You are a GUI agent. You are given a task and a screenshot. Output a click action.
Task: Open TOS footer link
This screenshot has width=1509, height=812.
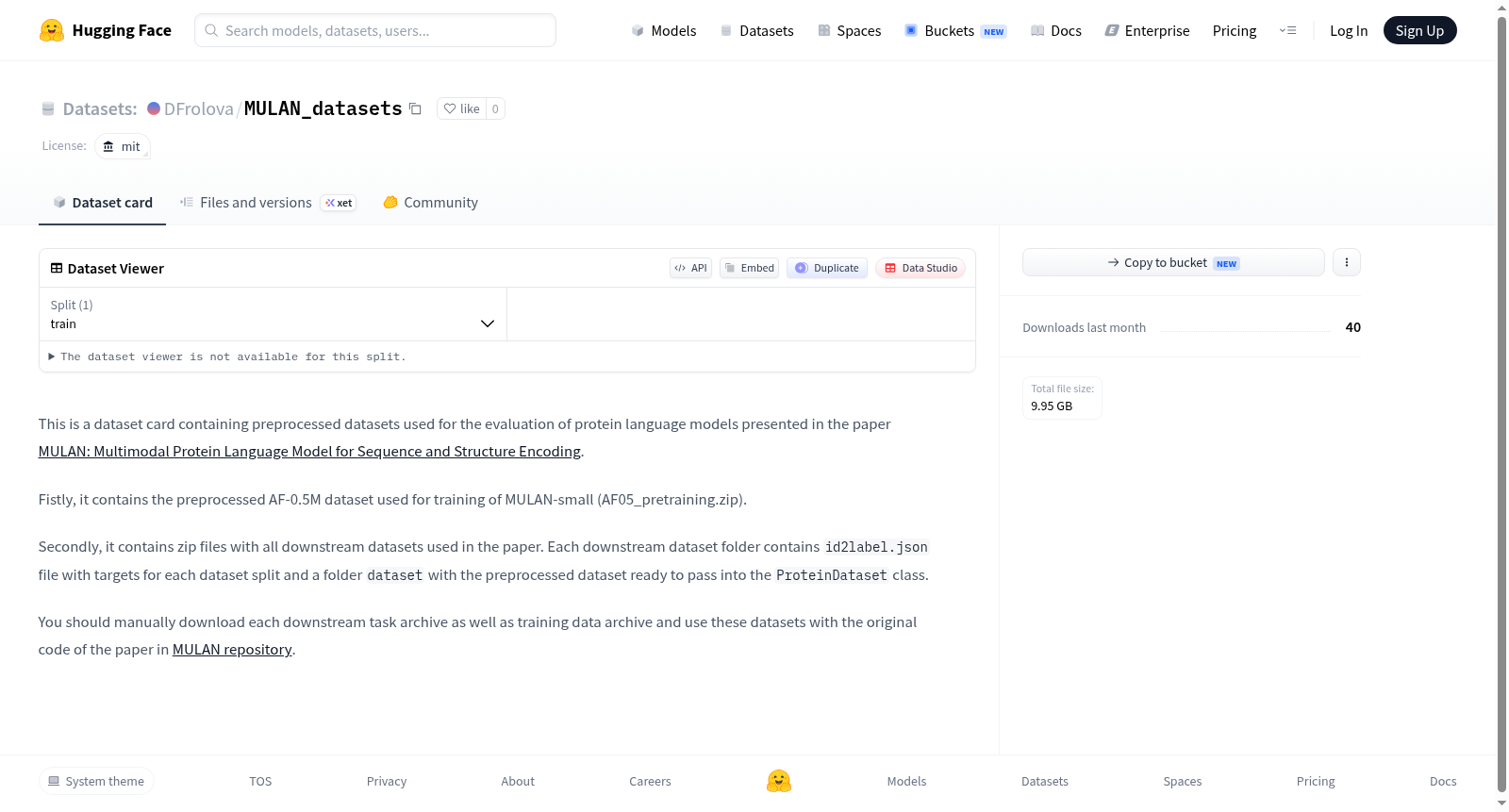260,781
